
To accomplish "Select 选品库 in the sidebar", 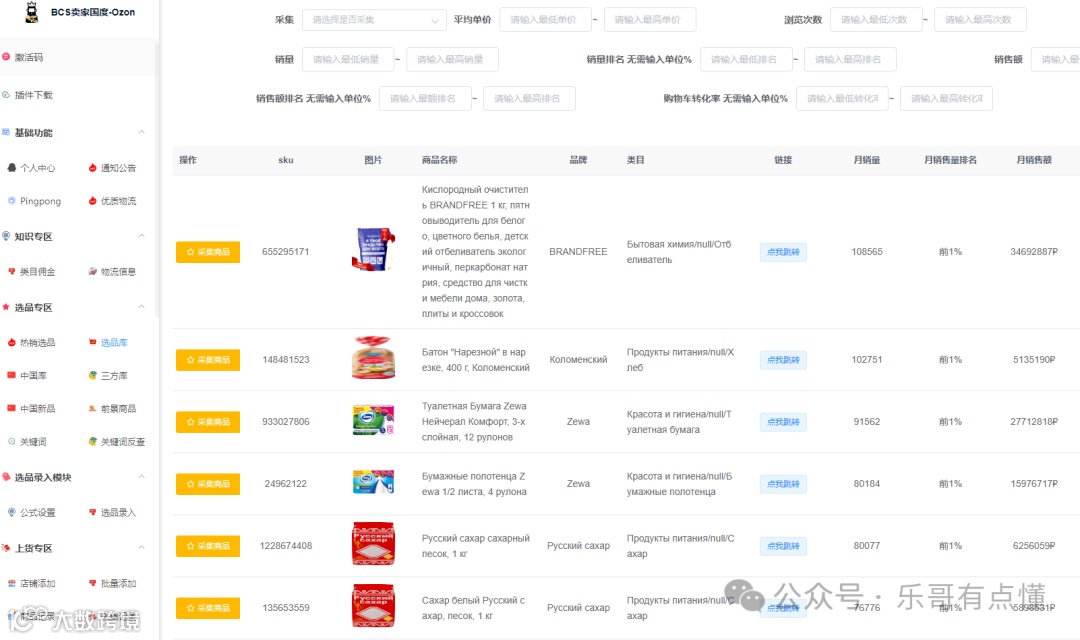I will pos(114,342).
